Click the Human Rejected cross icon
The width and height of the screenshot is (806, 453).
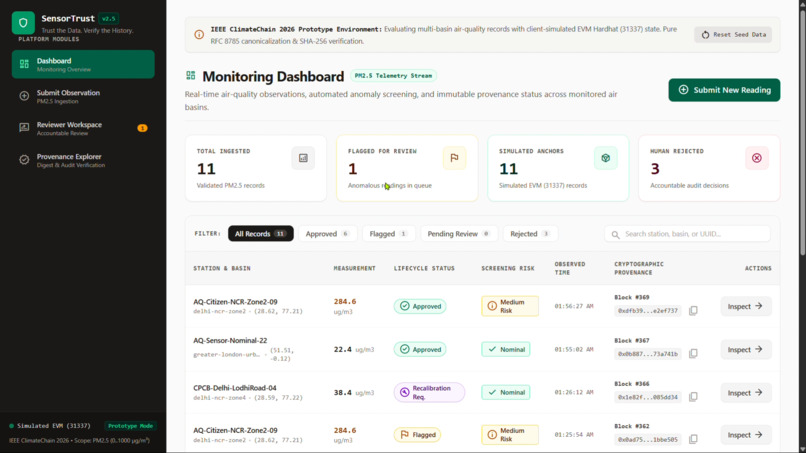pos(757,158)
